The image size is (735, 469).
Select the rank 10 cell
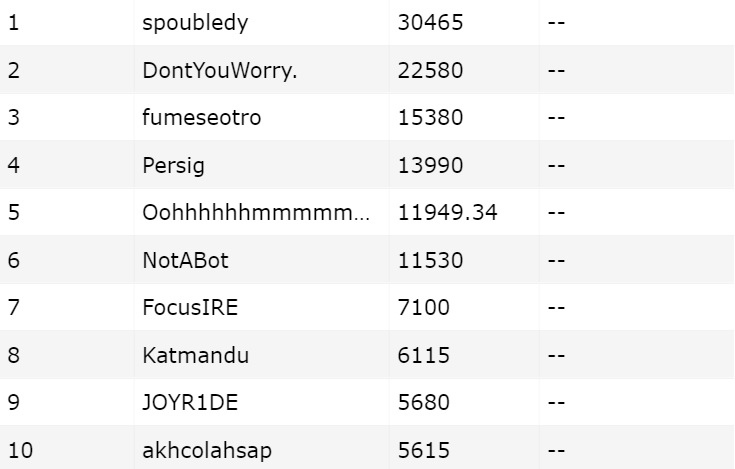20,451
